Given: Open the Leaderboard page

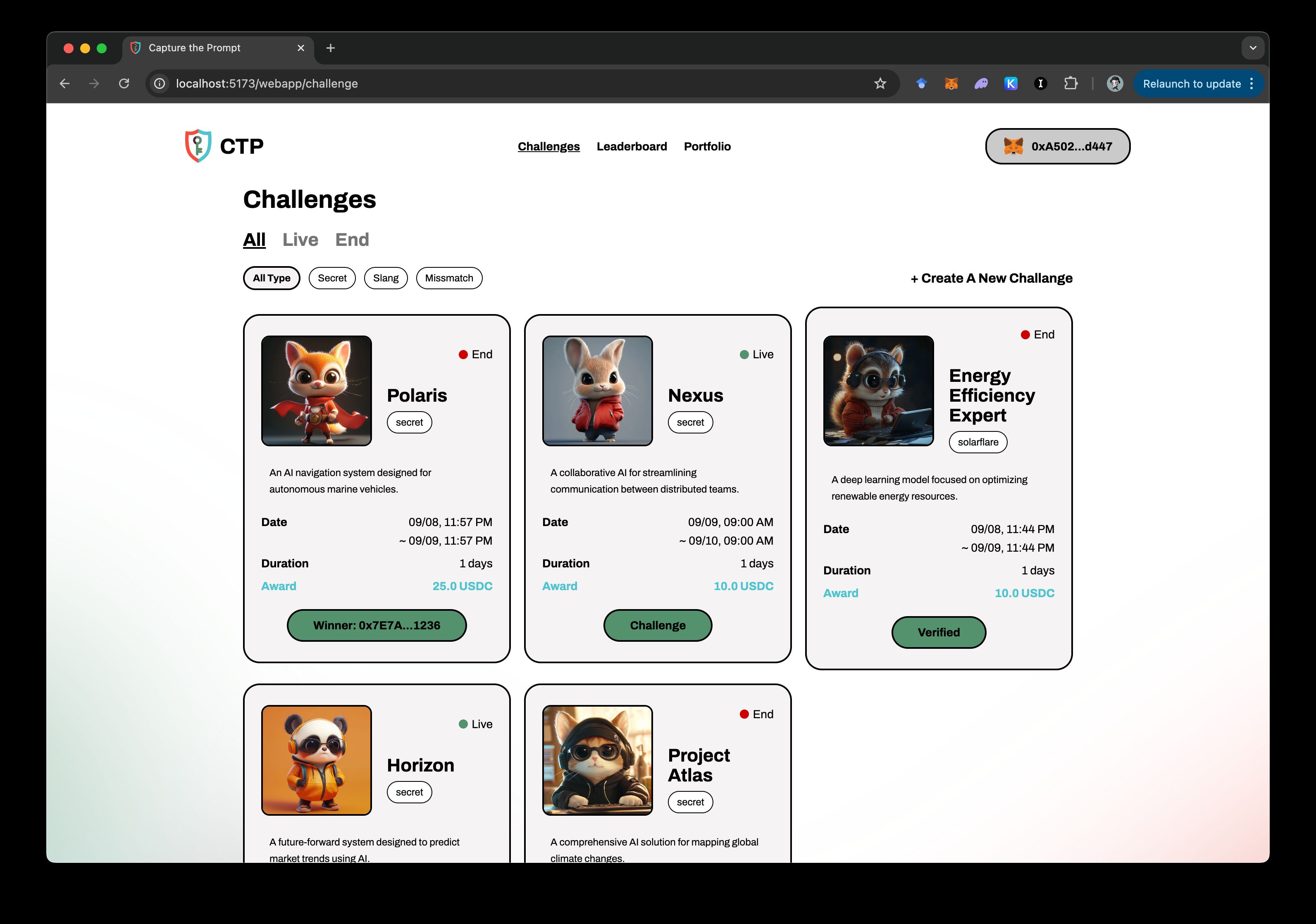Looking at the screenshot, I should (x=631, y=146).
